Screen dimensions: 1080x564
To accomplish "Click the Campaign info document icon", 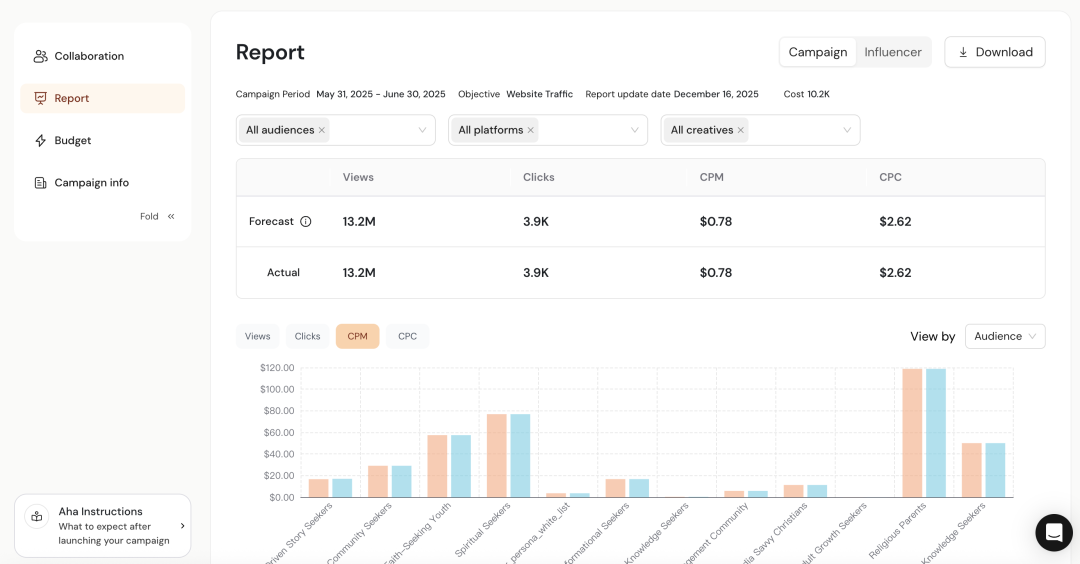I will tap(40, 183).
